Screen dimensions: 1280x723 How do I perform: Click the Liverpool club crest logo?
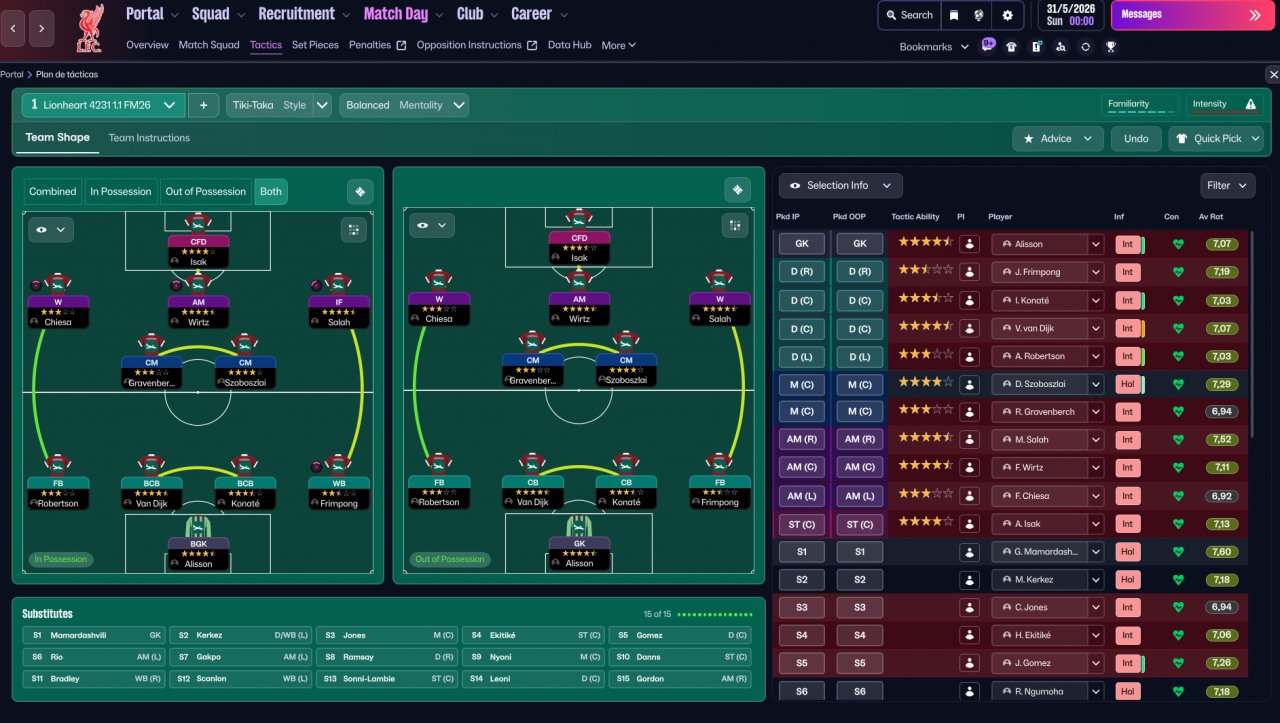[90, 29]
